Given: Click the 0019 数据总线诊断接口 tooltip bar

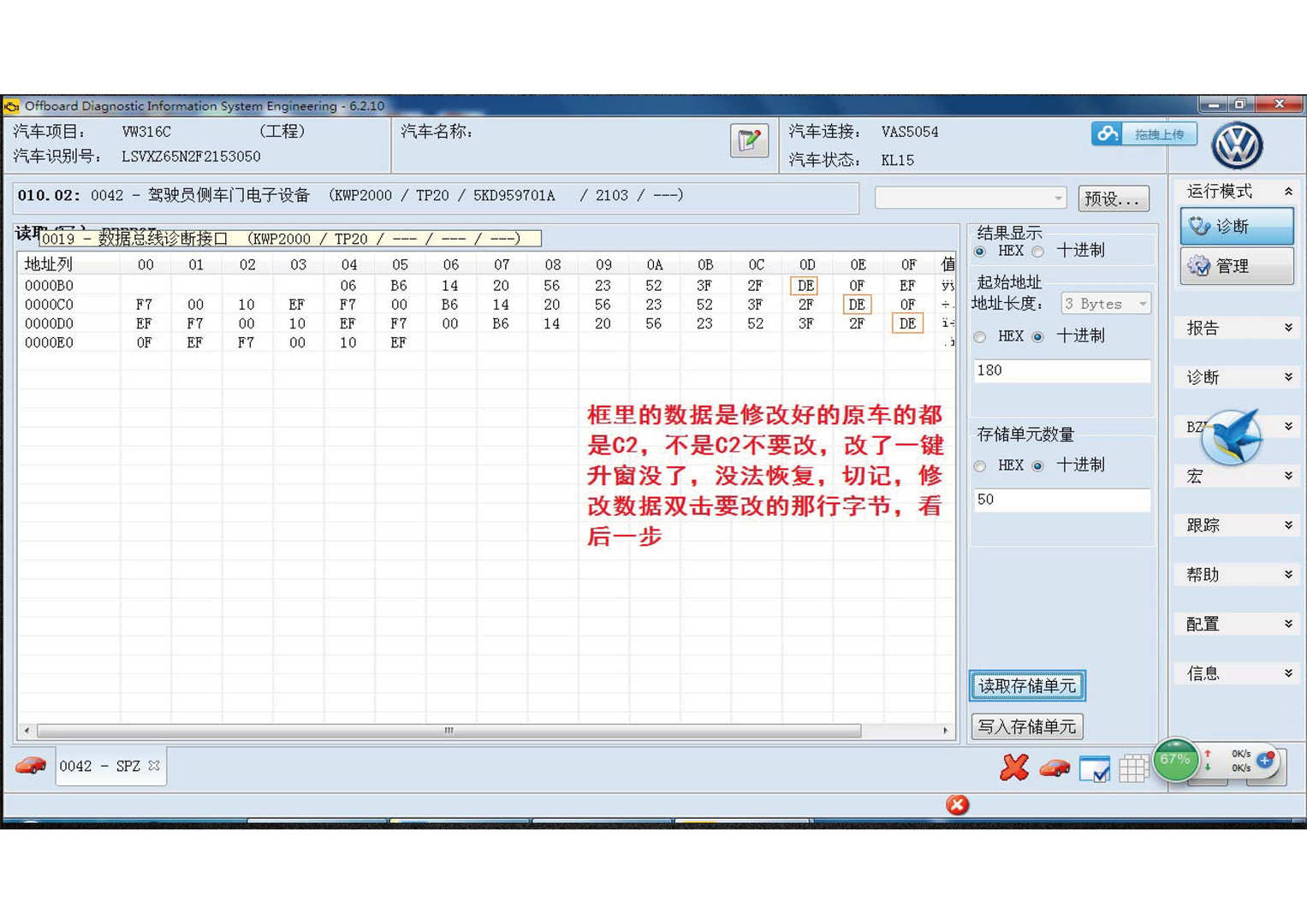Looking at the screenshot, I should 290,239.
